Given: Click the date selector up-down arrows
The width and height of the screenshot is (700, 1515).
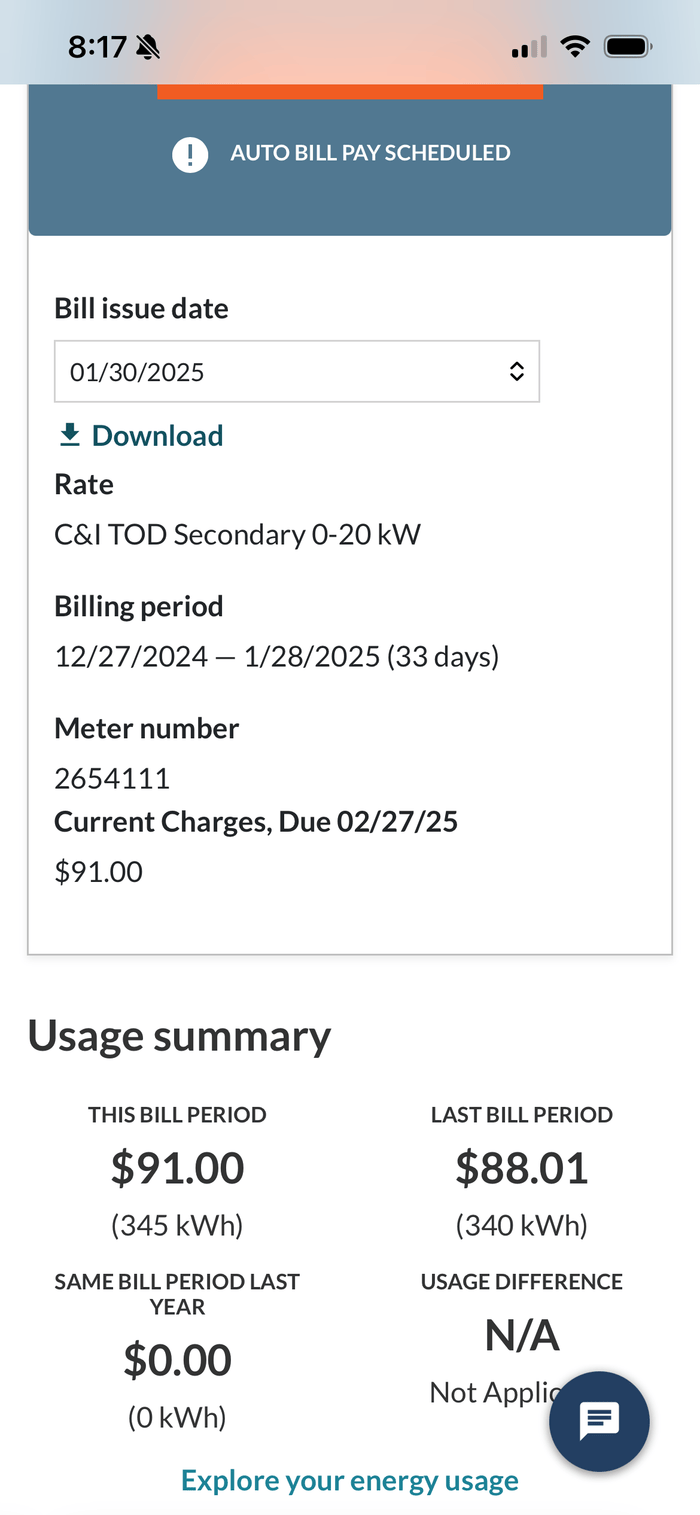Looking at the screenshot, I should click(x=516, y=372).
